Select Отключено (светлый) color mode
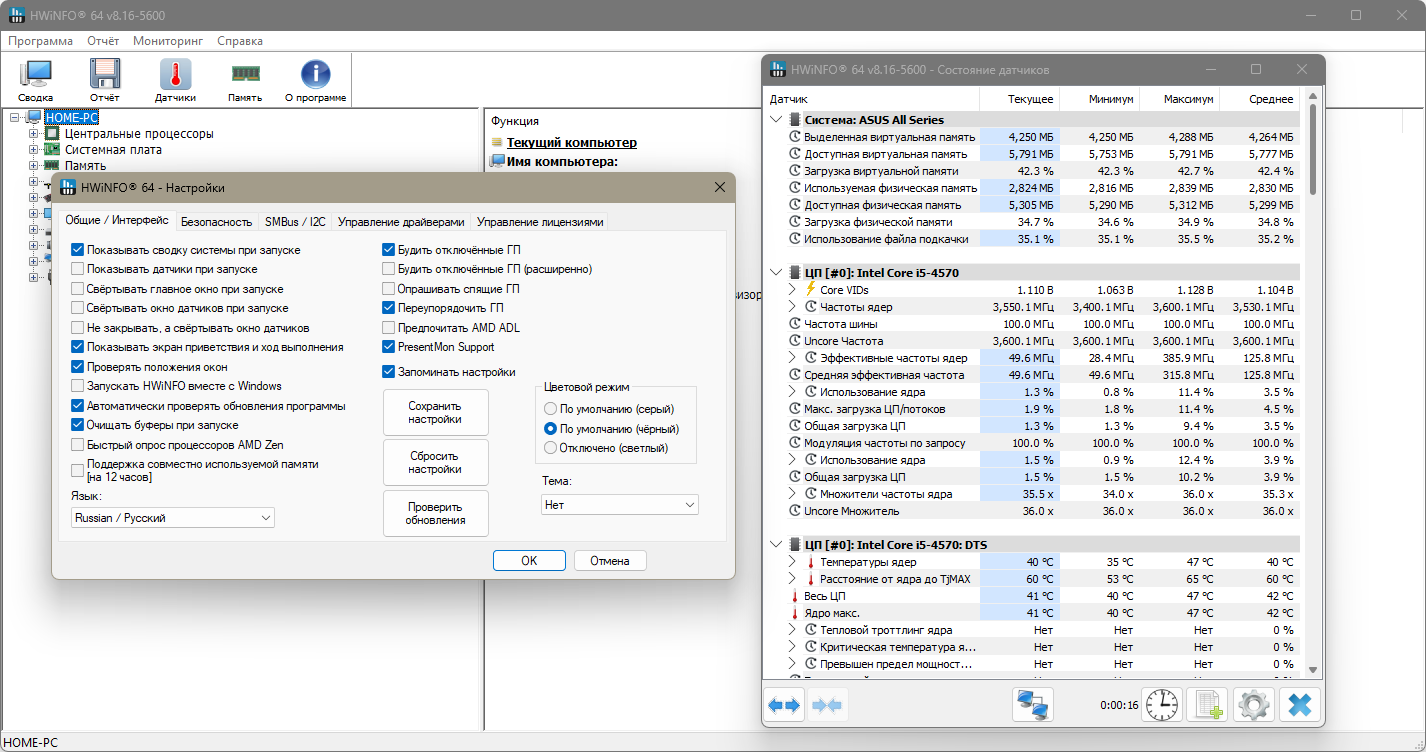Screen dimensions: 1426x752 click(550, 448)
